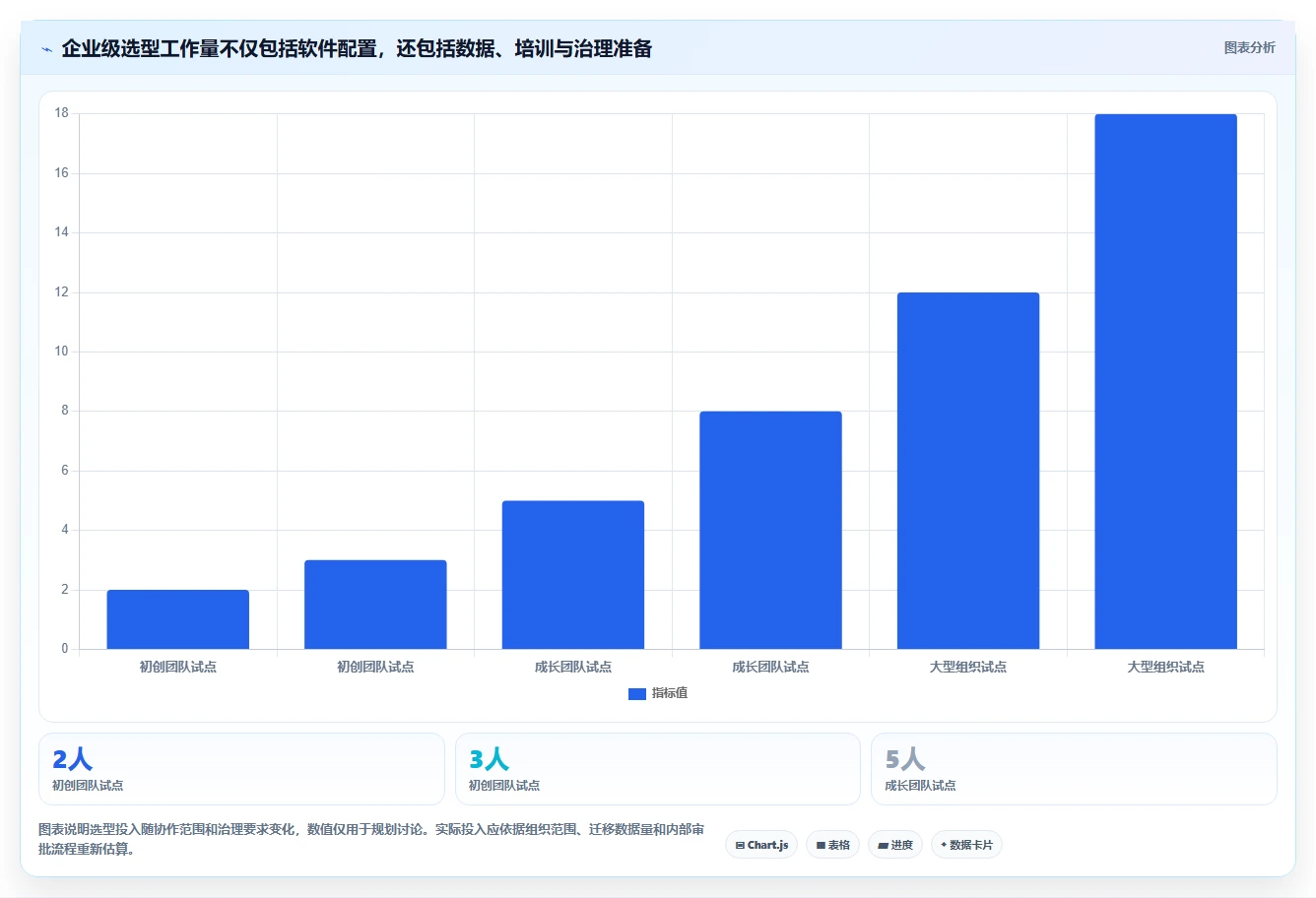Click the chart icon beside the title

(x=46, y=49)
